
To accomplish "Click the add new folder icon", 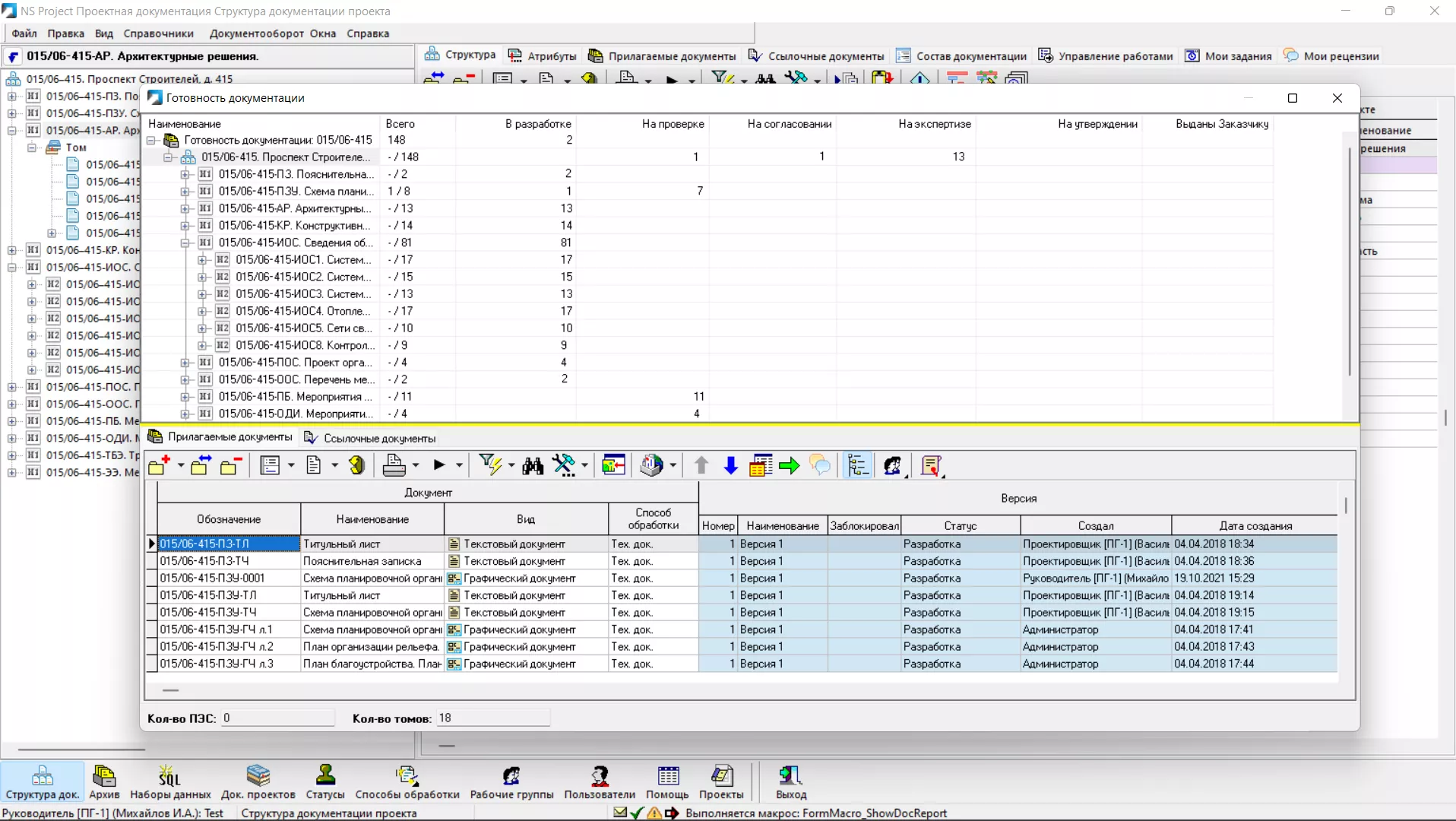I will tap(159, 466).
